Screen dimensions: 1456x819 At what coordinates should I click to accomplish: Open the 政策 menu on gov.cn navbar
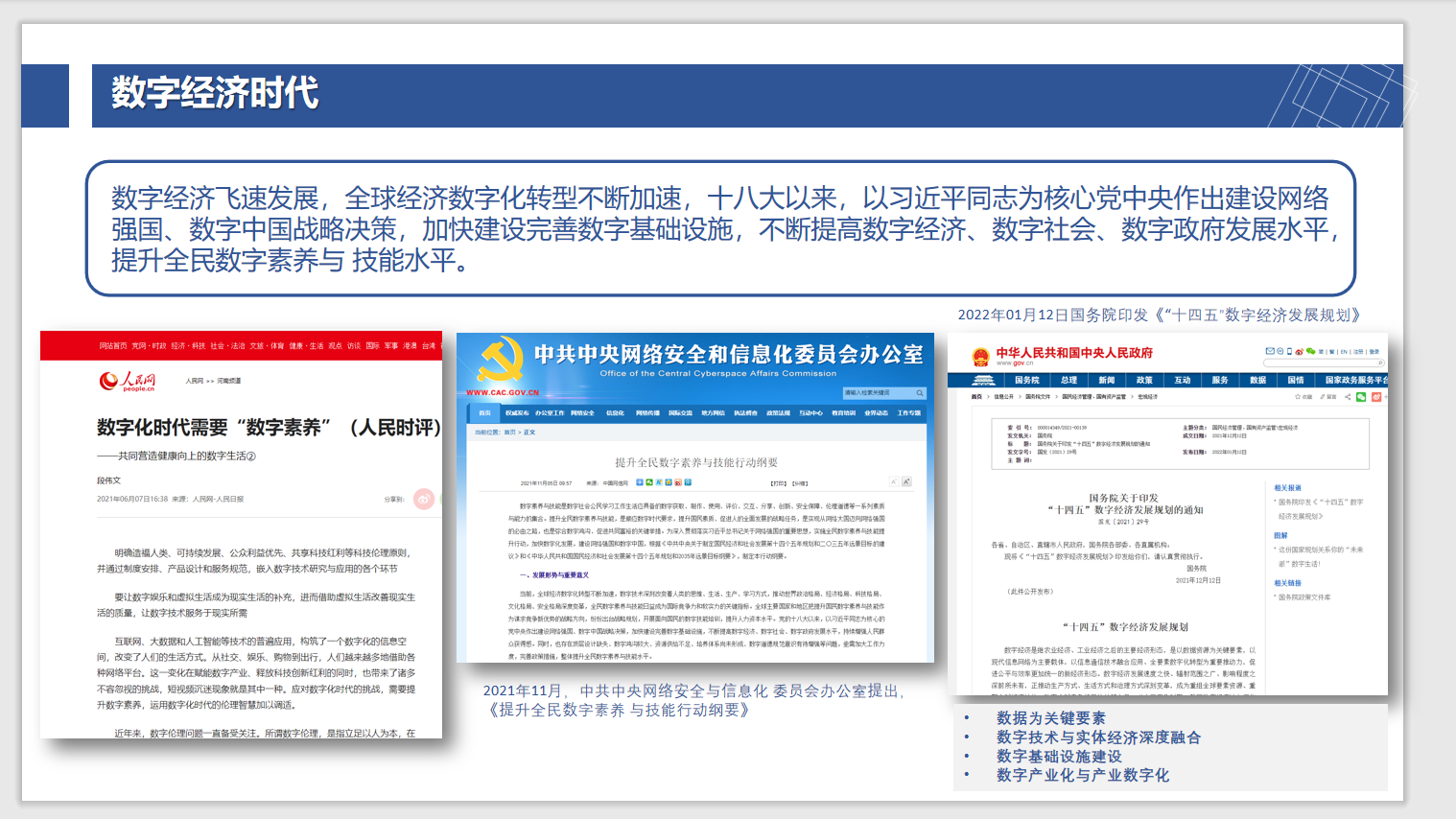tap(1145, 381)
